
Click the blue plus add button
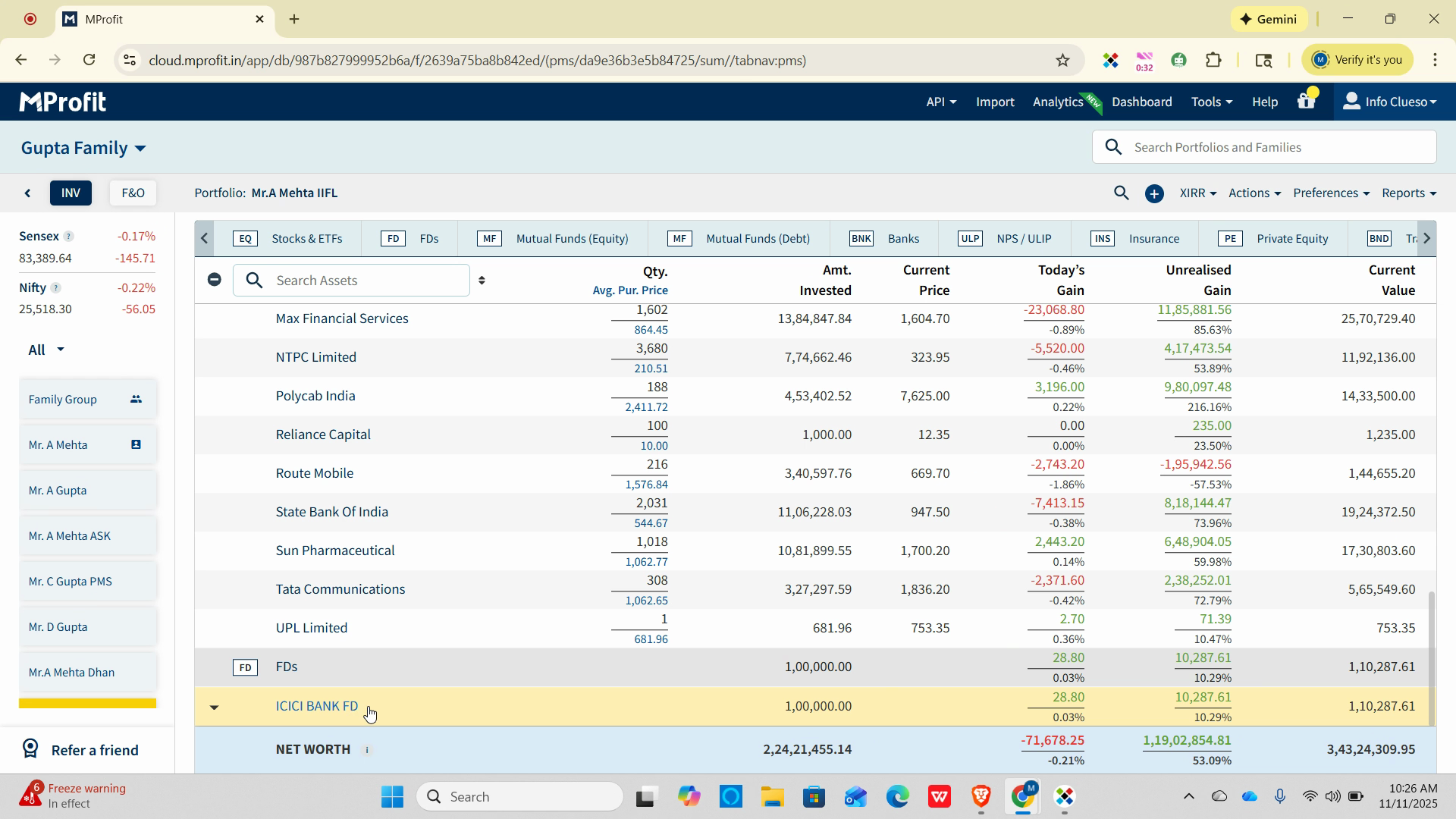[1154, 194]
